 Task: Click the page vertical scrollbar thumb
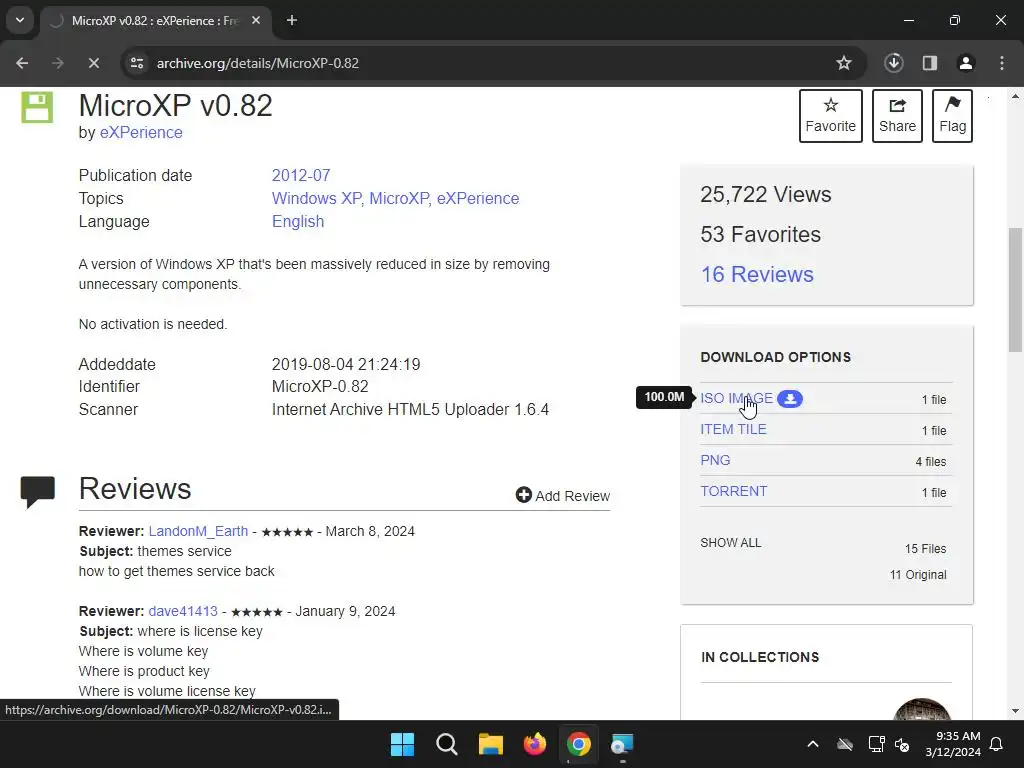click(1015, 290)
